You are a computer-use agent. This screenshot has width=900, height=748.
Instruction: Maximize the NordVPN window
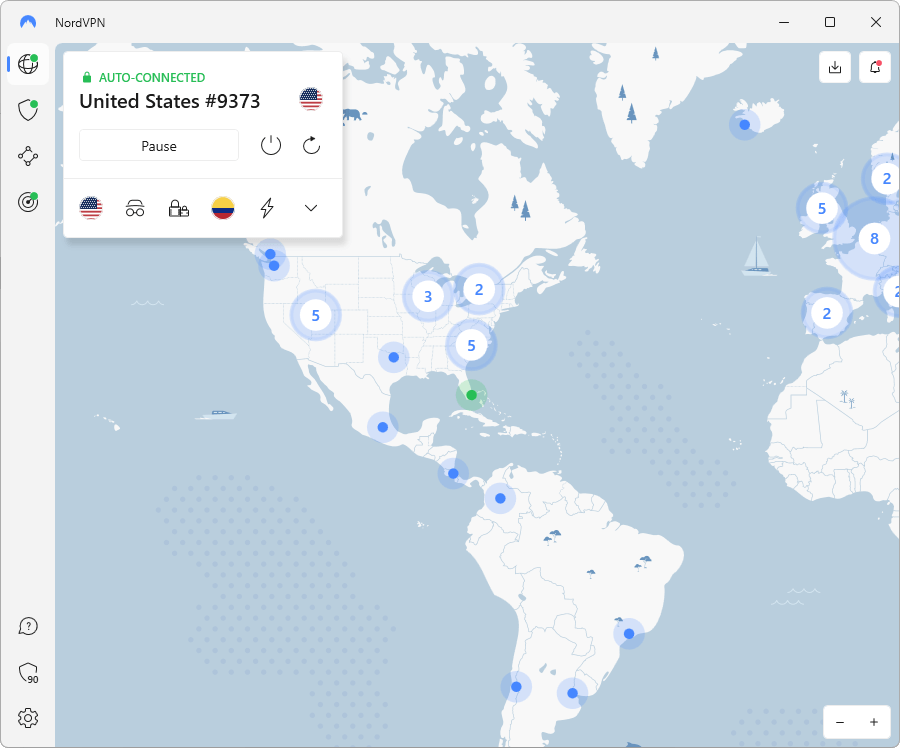(x=830, y=22)
